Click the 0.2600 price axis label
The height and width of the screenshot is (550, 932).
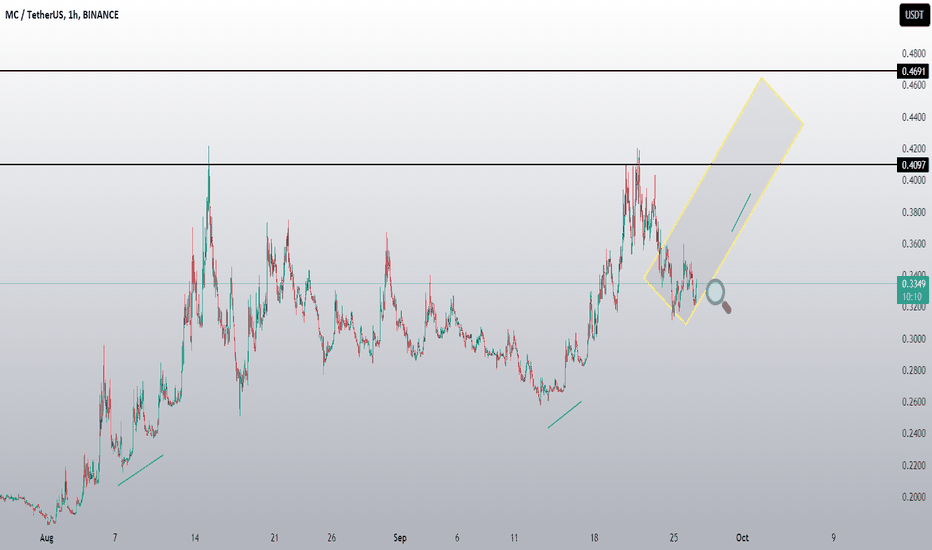(x=914, y=402)
